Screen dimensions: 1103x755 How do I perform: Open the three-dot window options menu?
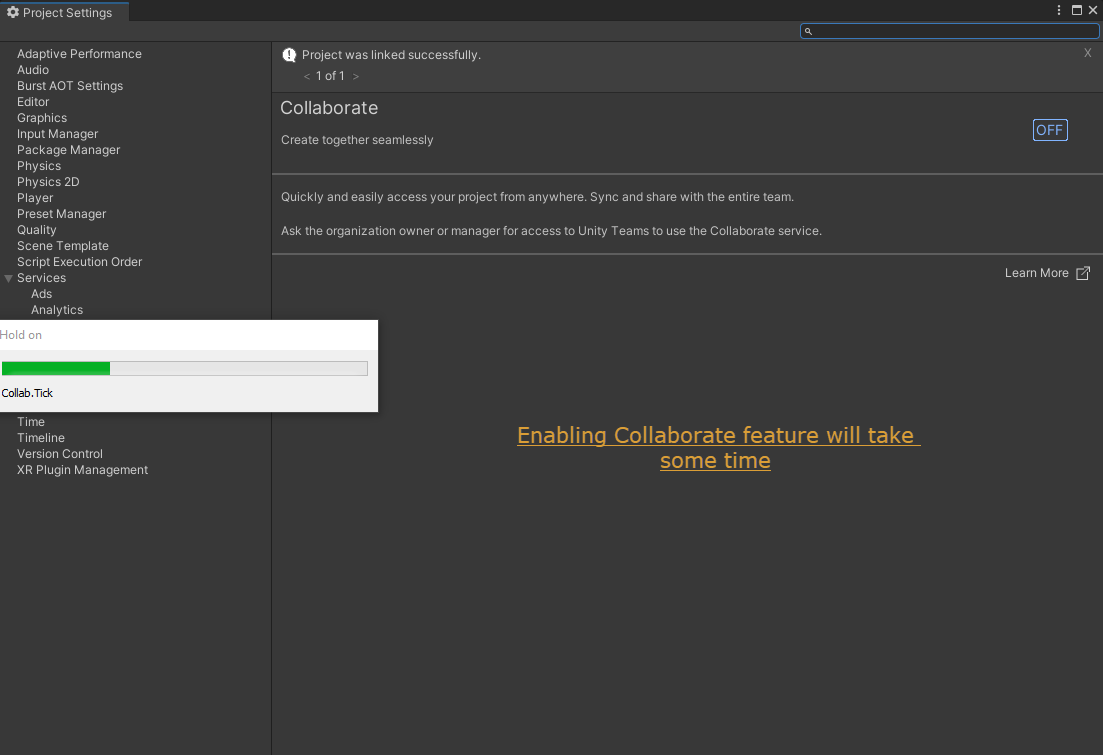(x=1059, y=10)
